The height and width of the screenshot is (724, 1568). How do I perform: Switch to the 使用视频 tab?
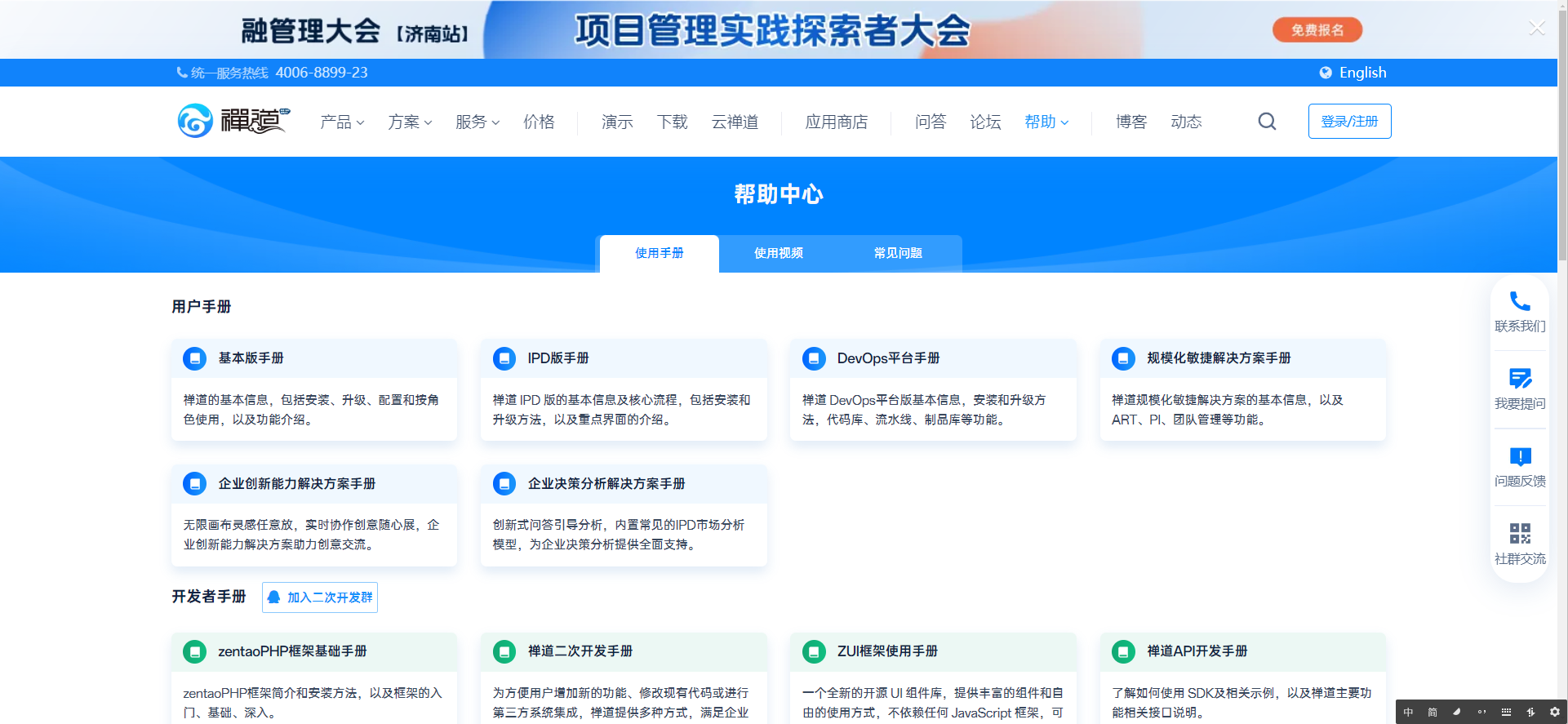[779, 253]
